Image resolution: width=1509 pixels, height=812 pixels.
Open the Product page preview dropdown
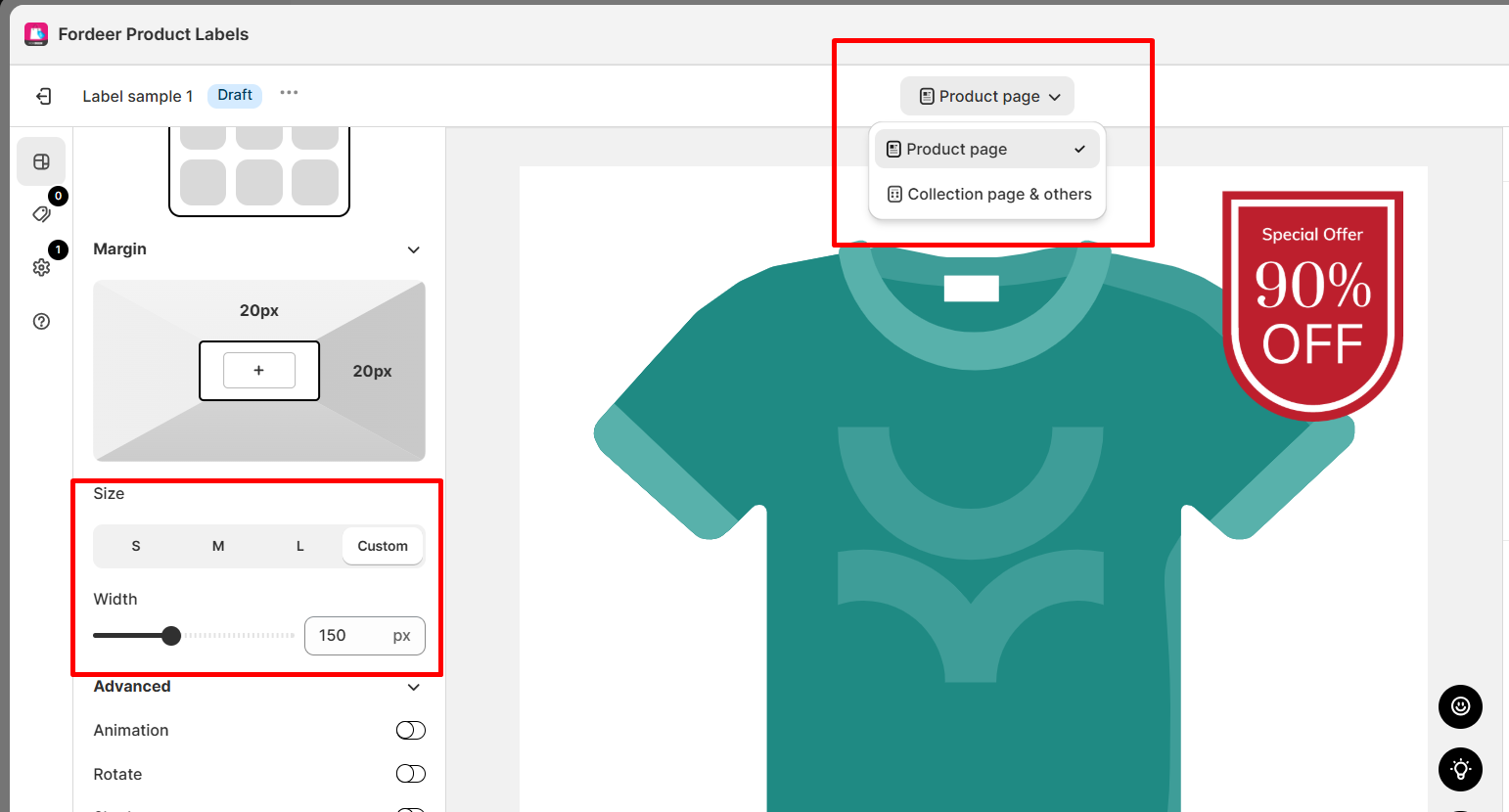point(987,96)
